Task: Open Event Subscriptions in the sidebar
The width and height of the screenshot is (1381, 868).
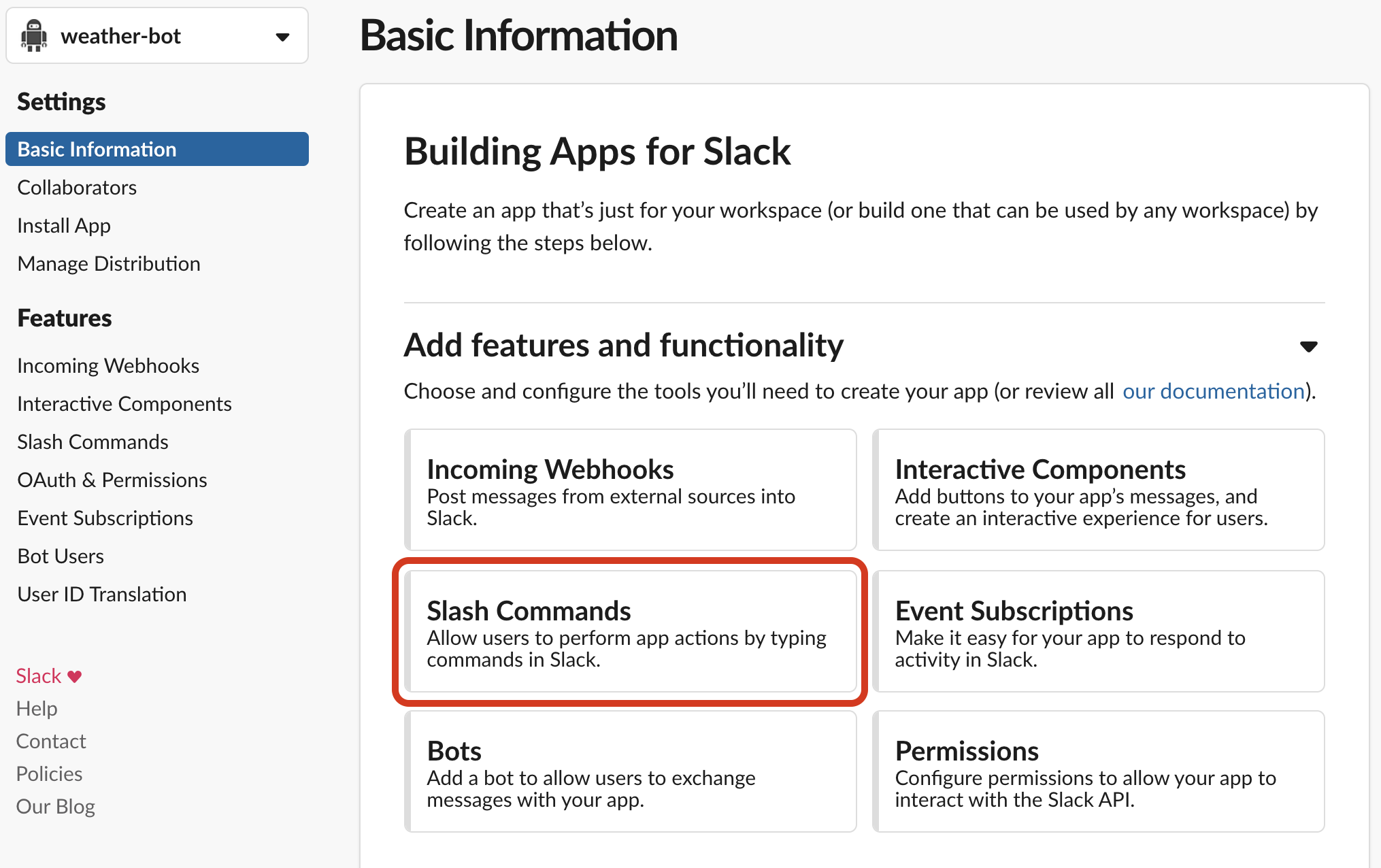Action: coord(105,518)
